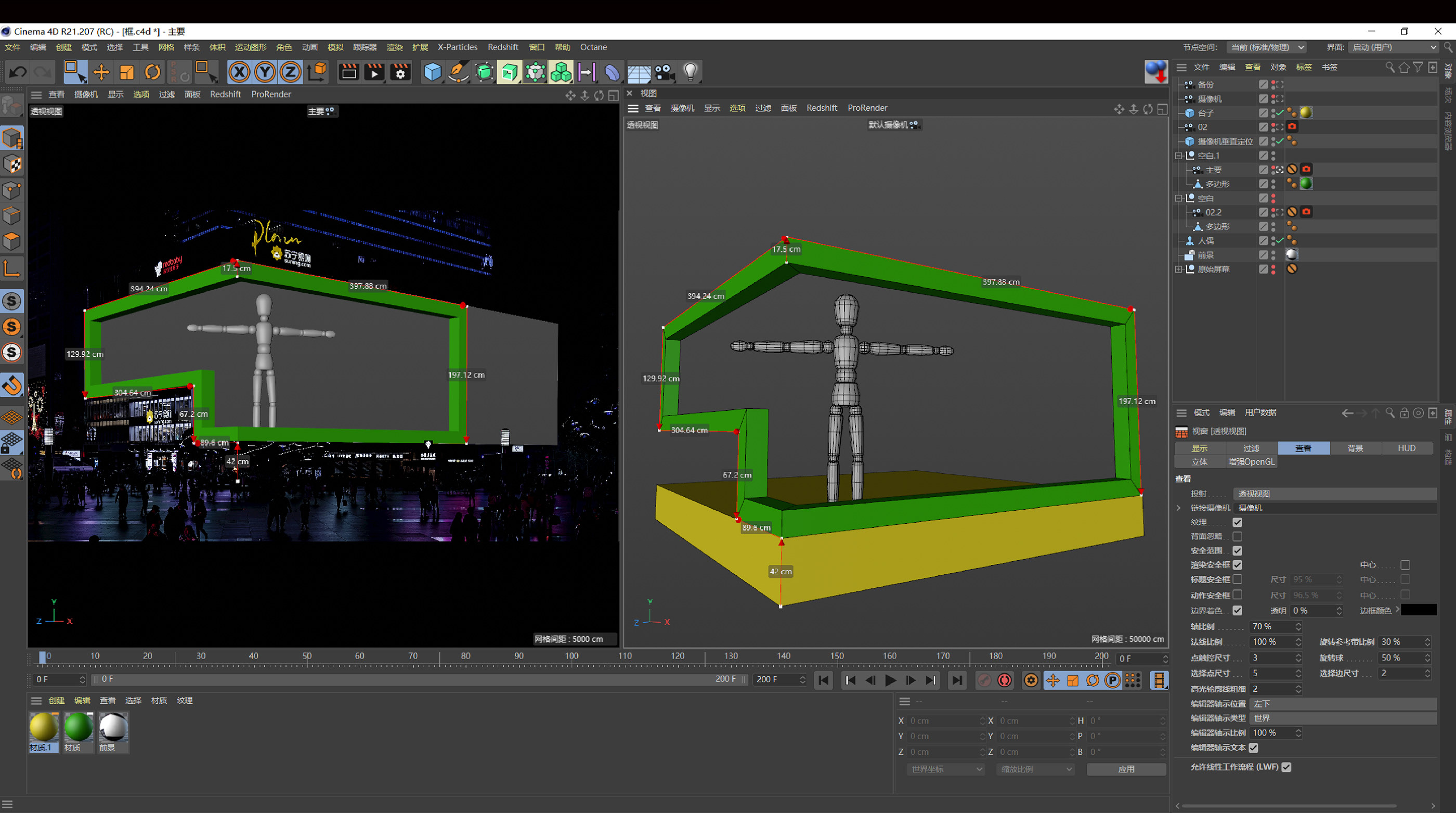The image size is (1456, 813).
Task: Click the 边框颜色 black color swatch
Action: [x=1419, y=610]
